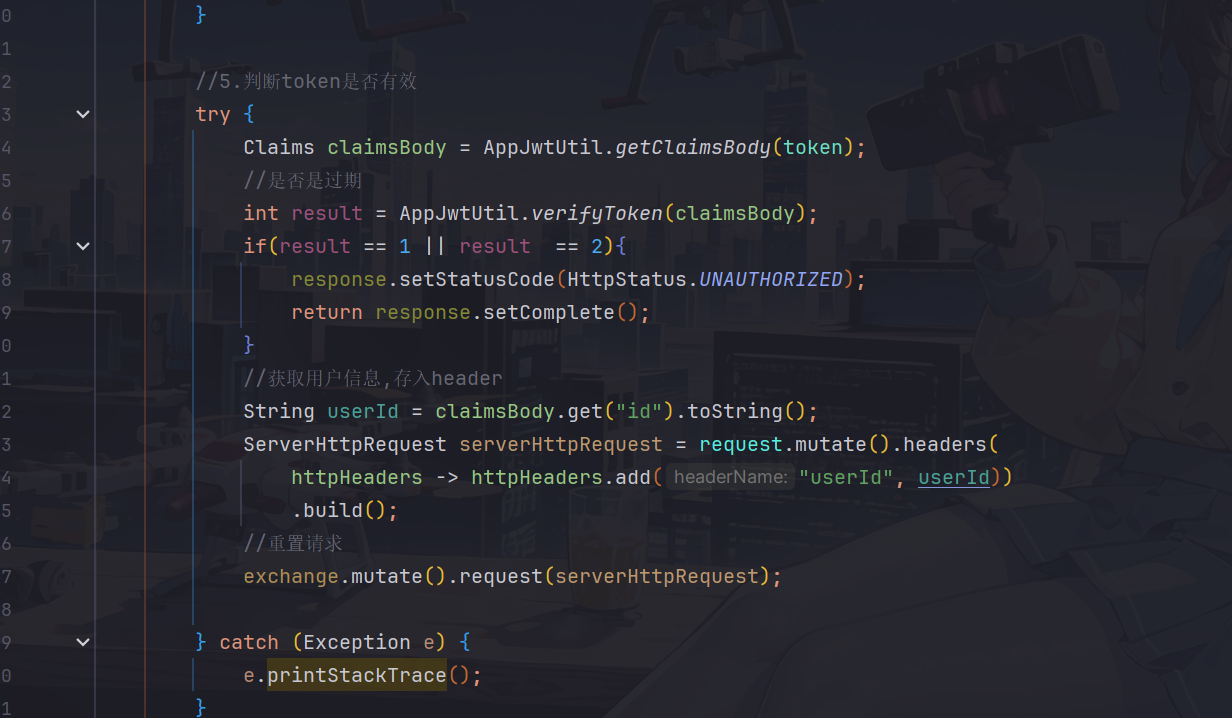Click the "exchange" variable

tap(291, 576)
